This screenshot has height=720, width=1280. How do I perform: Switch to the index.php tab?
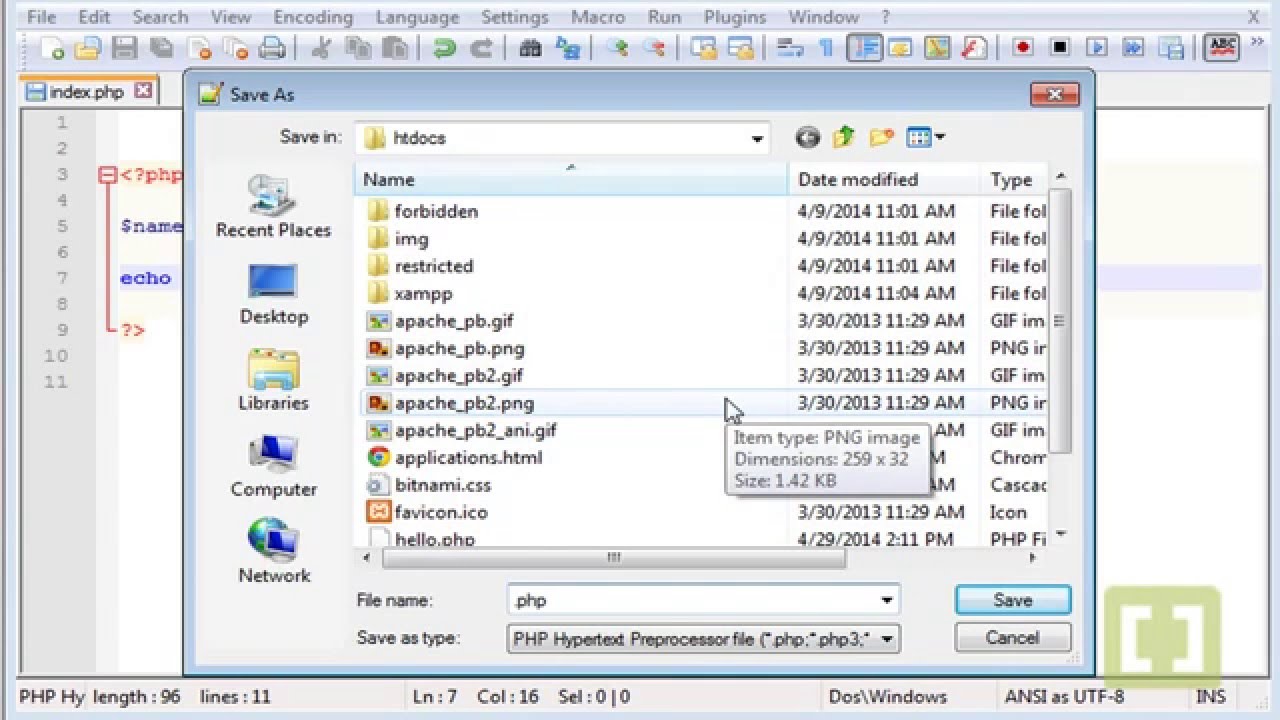(88, 92)
